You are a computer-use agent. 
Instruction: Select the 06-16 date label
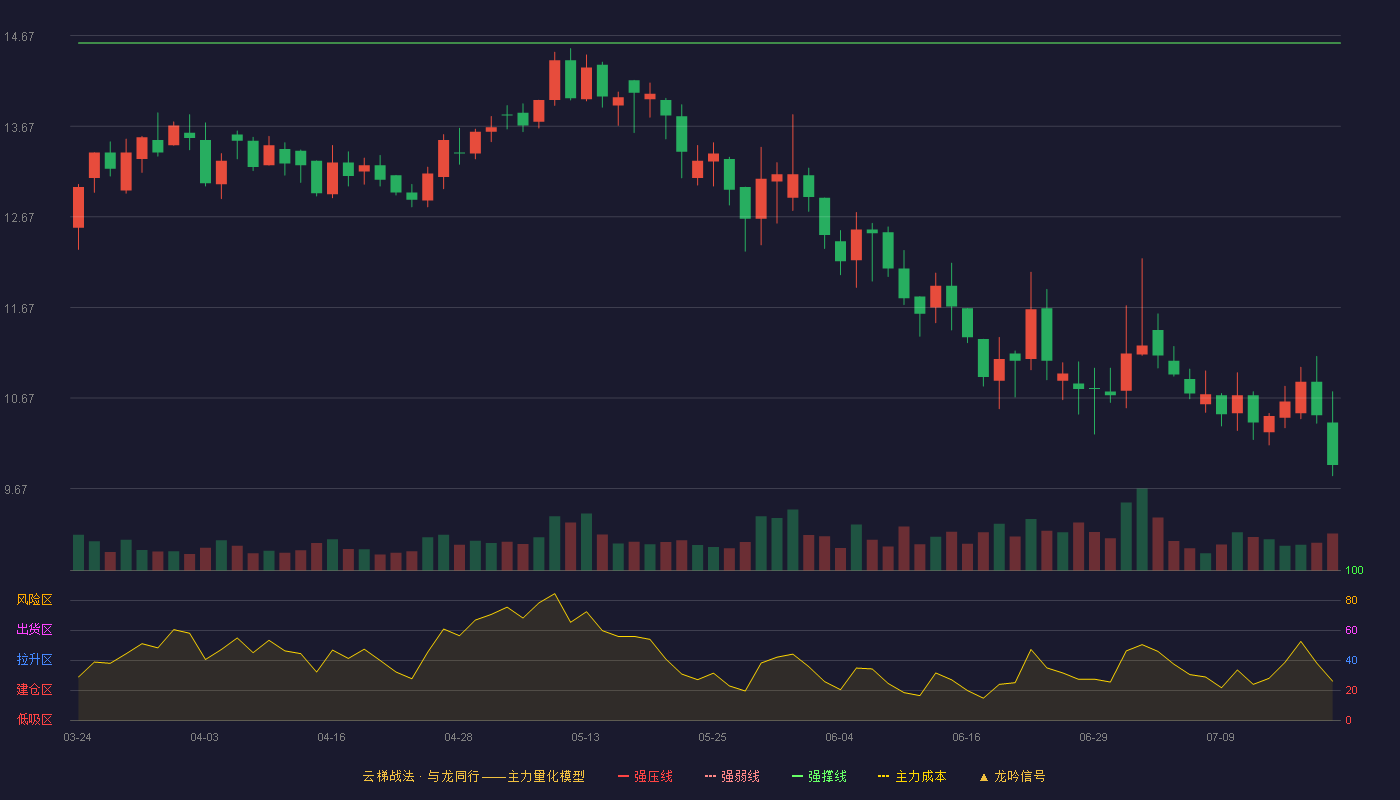[x=966, y=737]
